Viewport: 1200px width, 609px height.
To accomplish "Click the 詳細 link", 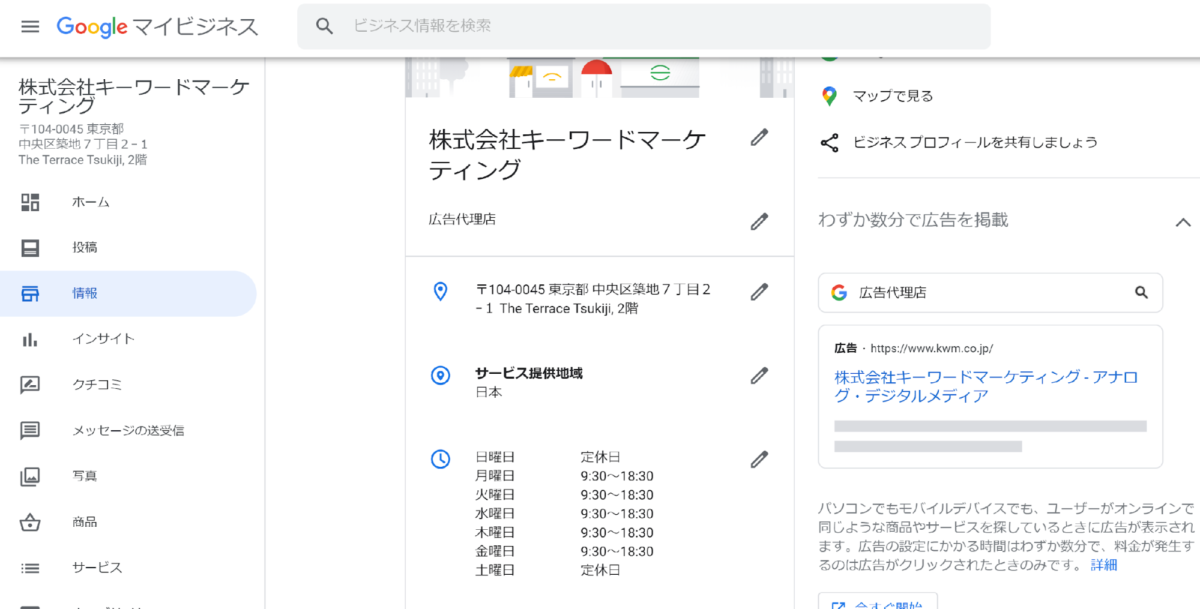I will pyautogui.click(x=1104, y=565).
